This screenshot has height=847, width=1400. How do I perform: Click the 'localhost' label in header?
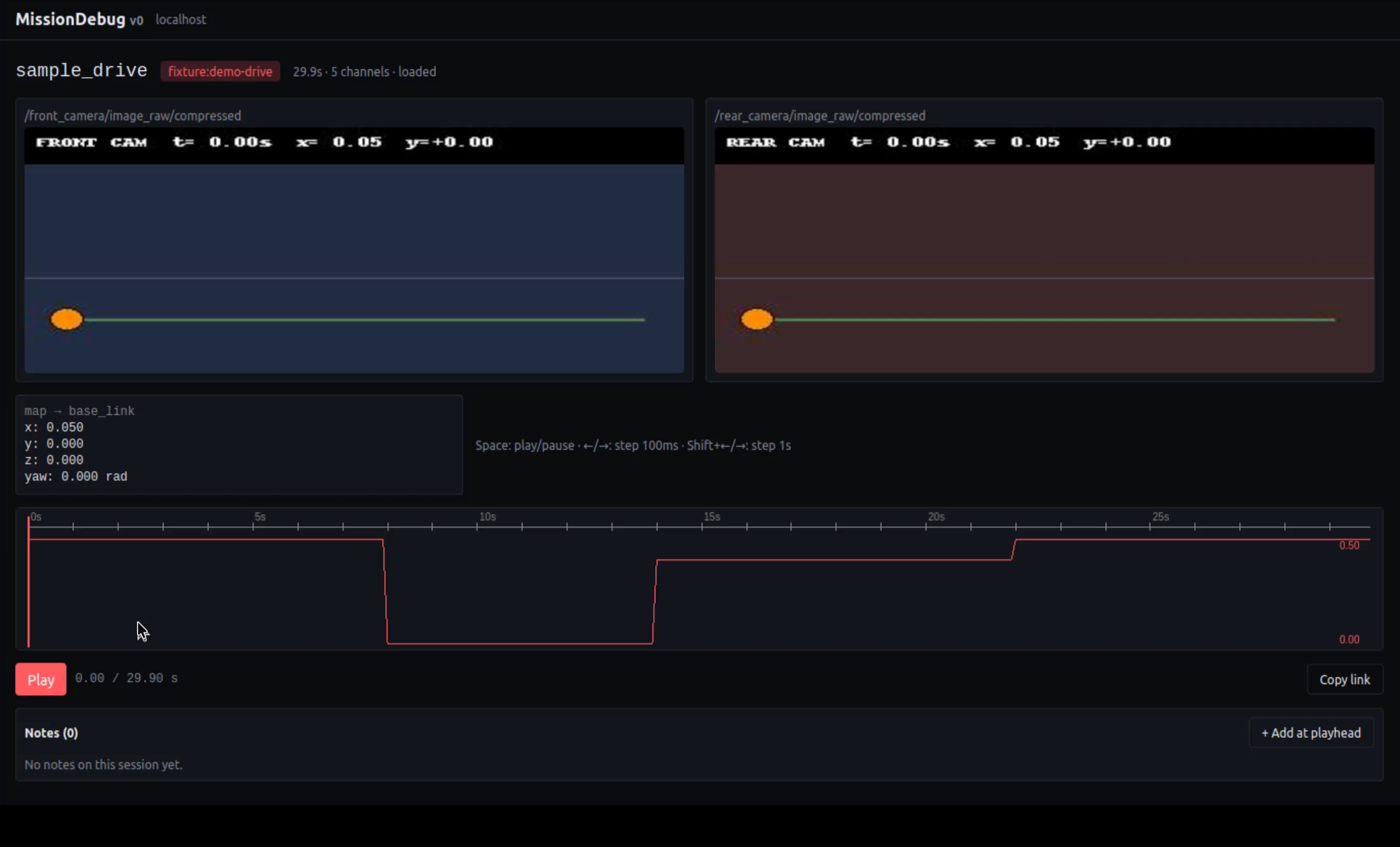180,19
